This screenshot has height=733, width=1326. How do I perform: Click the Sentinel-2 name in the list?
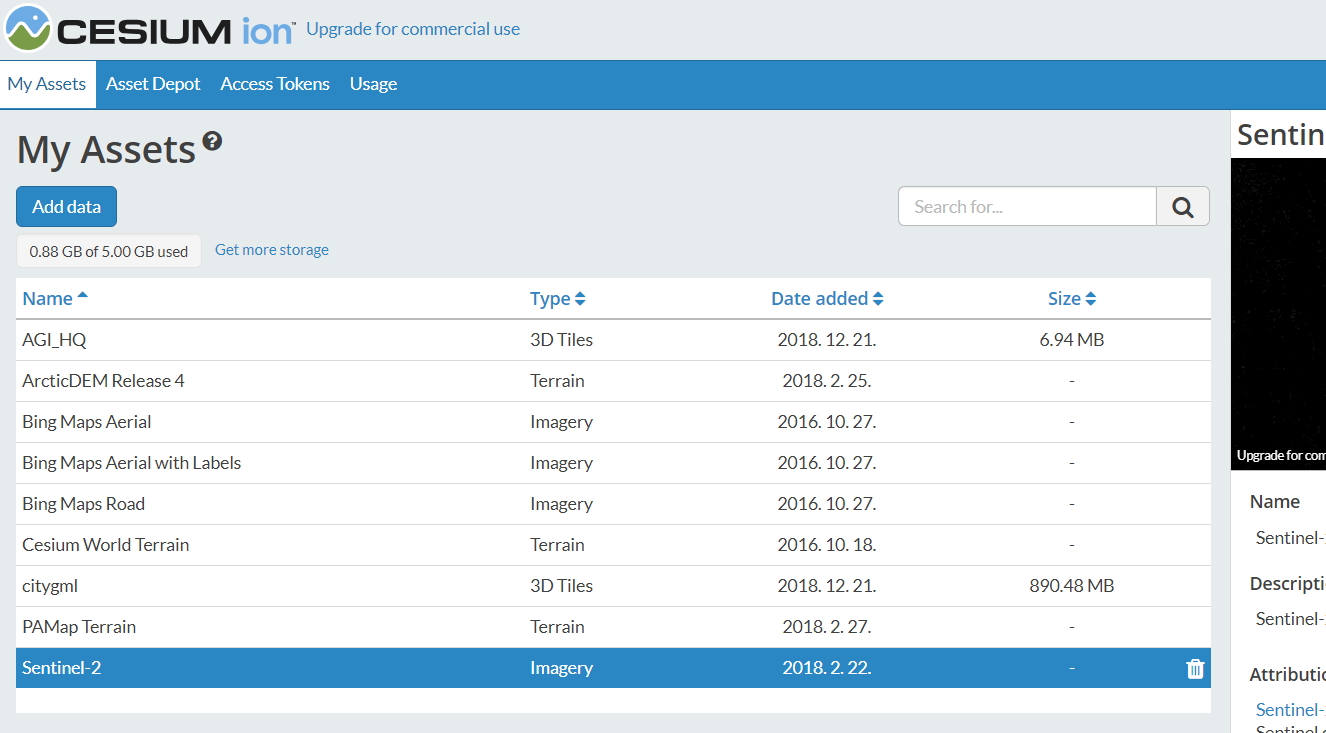(62, 668)
